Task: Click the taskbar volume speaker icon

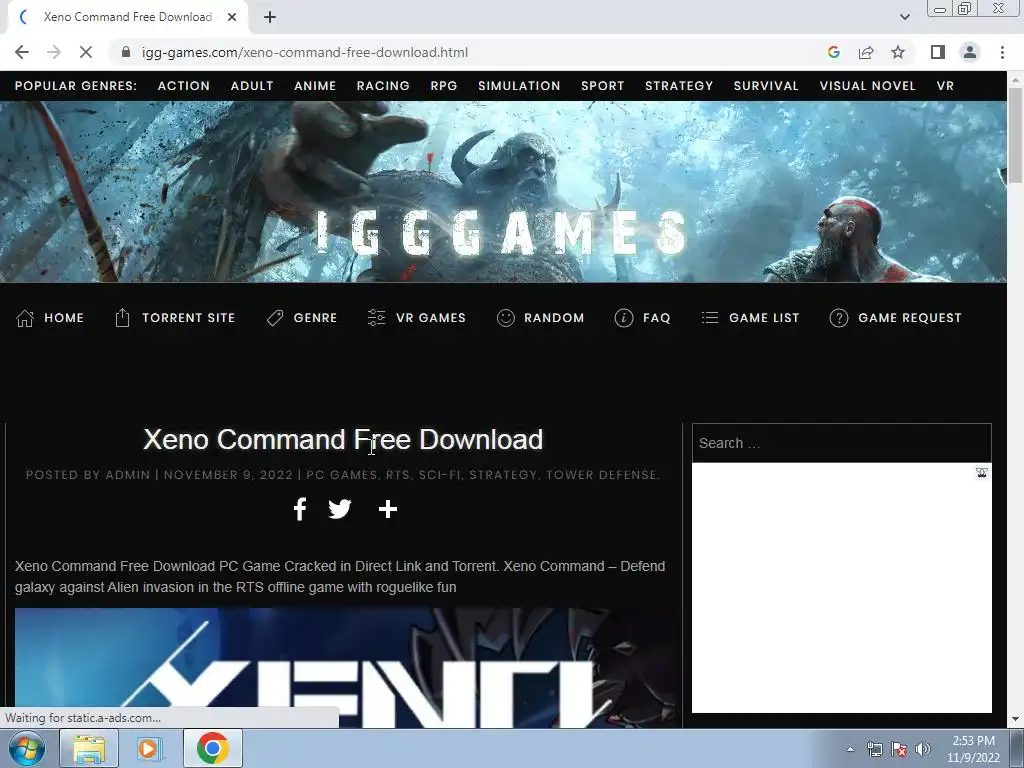Action: [923, 749]
